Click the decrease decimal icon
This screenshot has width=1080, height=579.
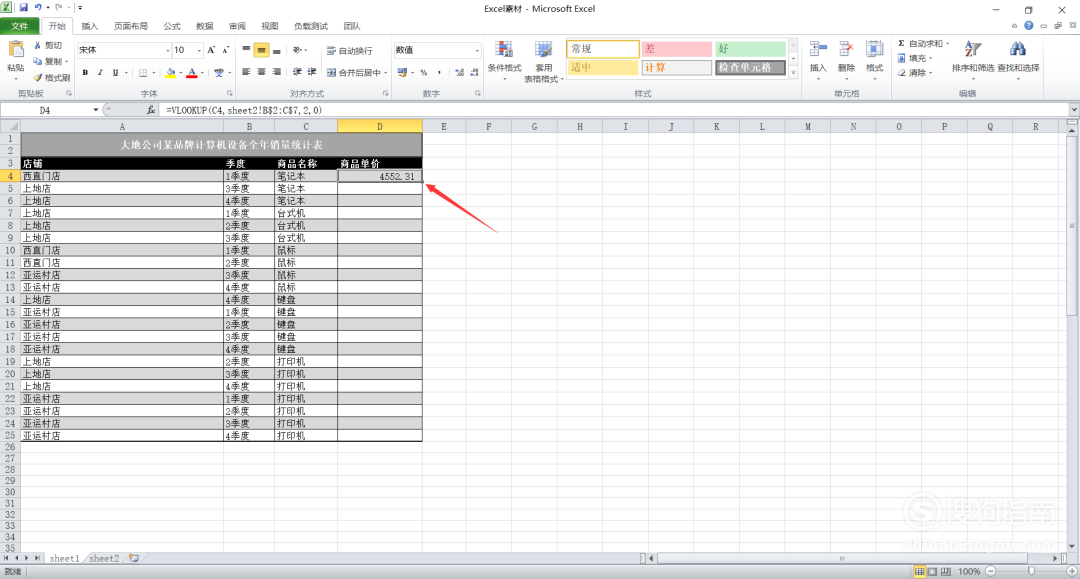tap(475, 72)
